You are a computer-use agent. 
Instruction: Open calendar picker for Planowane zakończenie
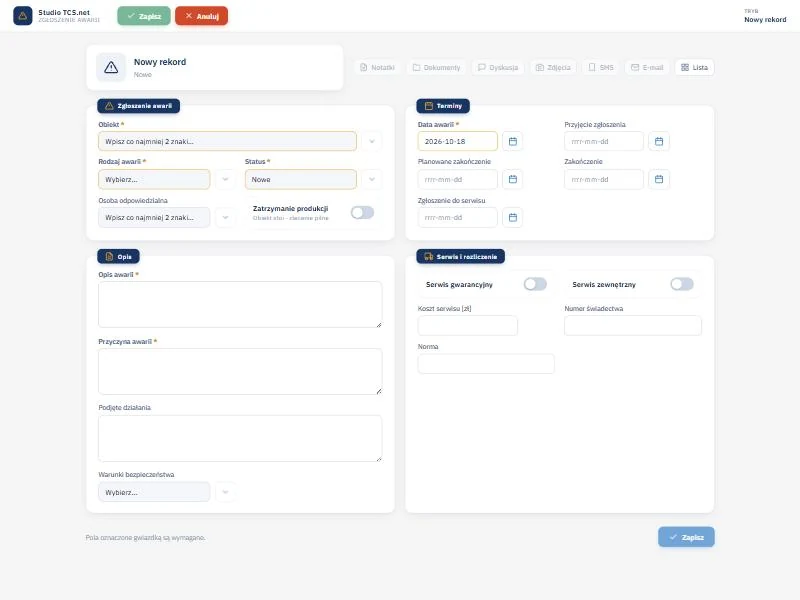(512, 179)
